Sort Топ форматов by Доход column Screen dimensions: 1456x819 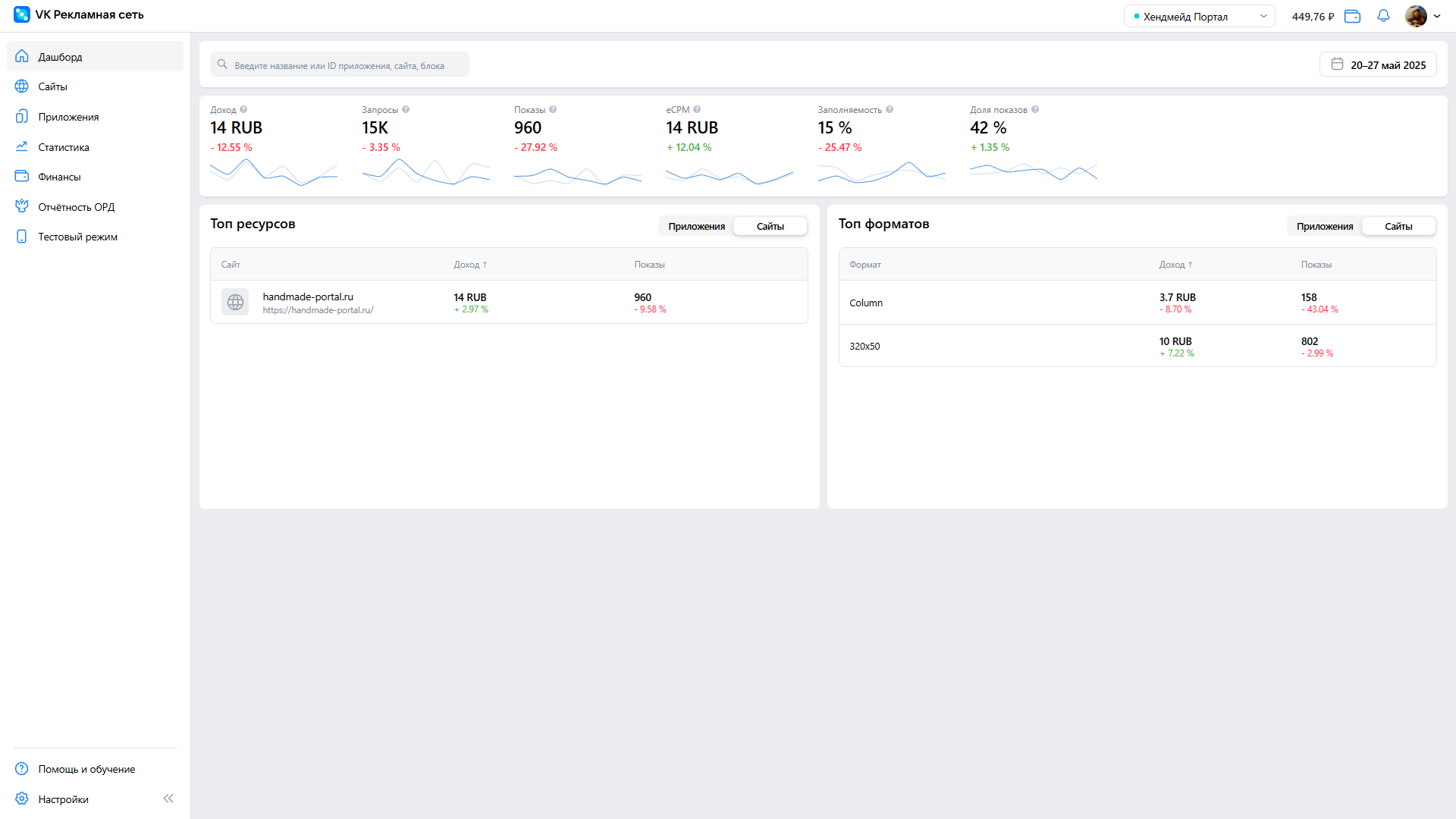[1175, 265]
